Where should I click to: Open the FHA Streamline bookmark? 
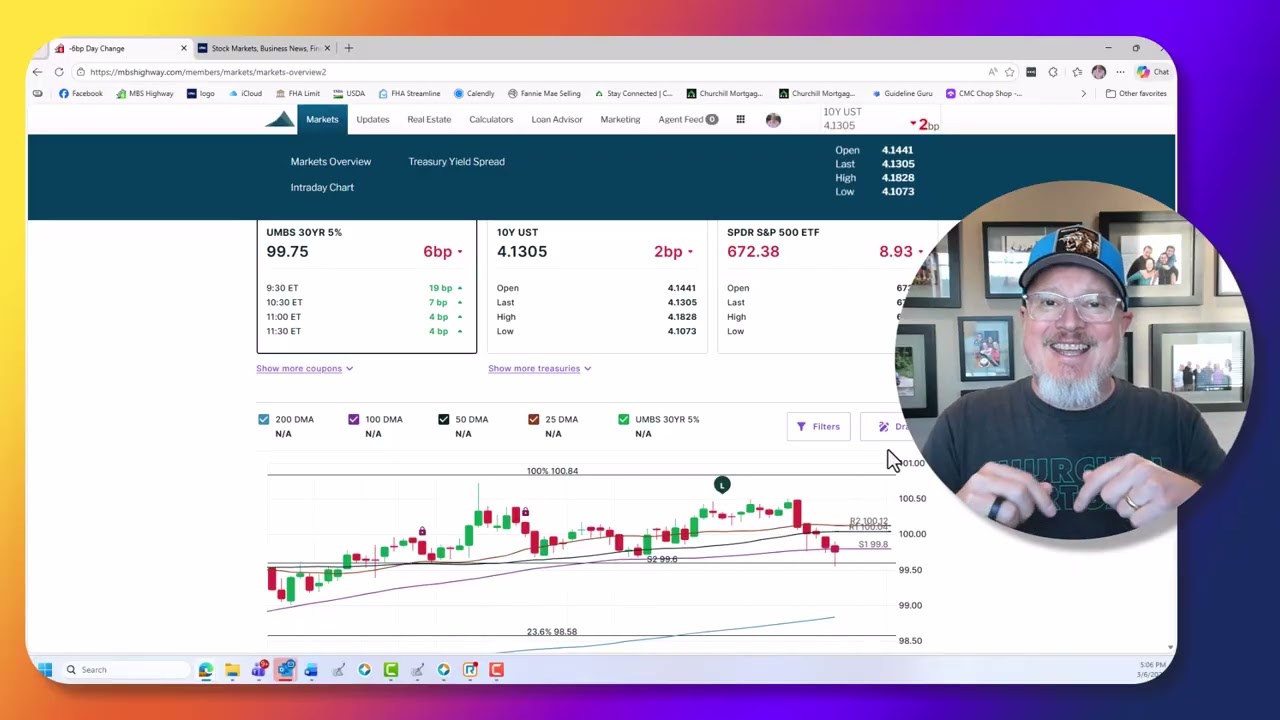[x=409, y=94]
